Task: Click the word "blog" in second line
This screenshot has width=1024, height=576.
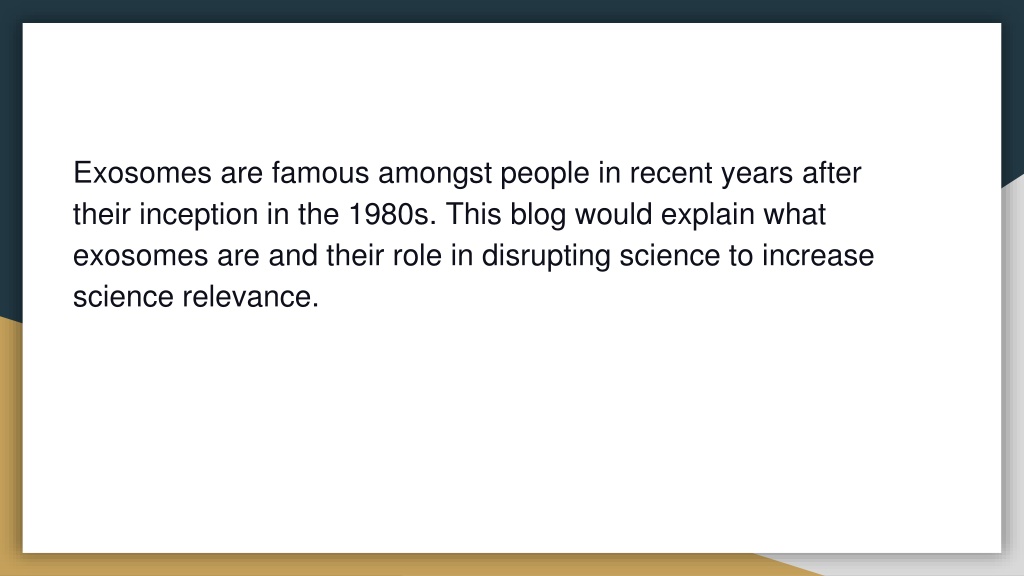Action: coord(537,216)
